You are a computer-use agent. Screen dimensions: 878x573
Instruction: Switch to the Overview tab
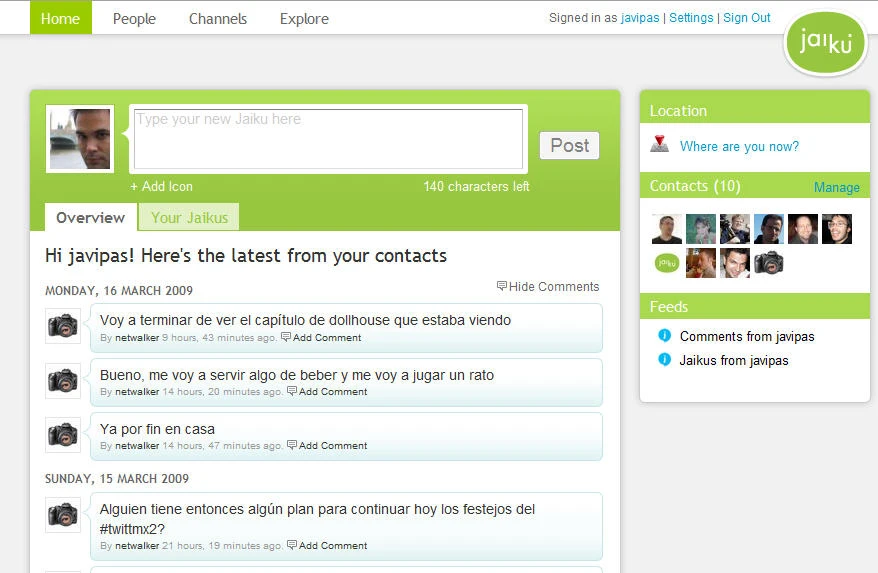pos(90,218)
